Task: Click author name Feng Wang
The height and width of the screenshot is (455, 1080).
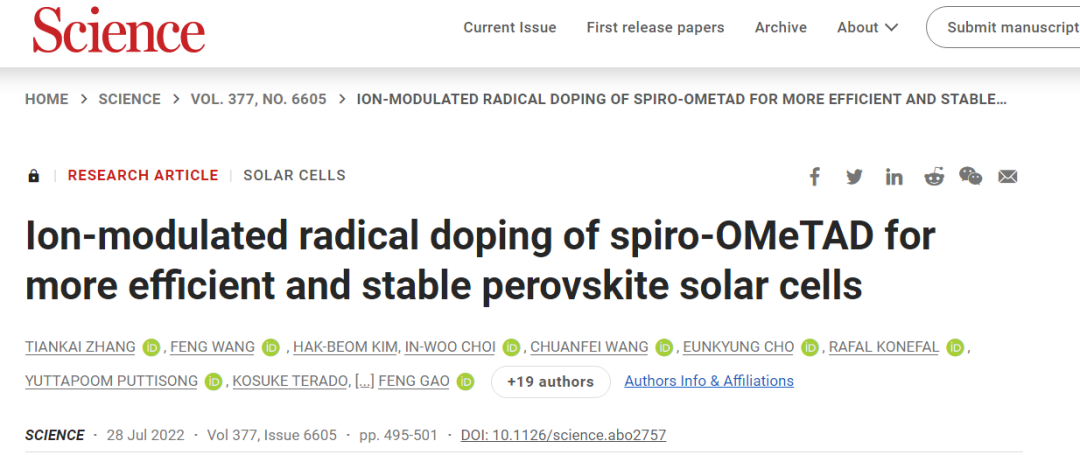Action: 214,347
